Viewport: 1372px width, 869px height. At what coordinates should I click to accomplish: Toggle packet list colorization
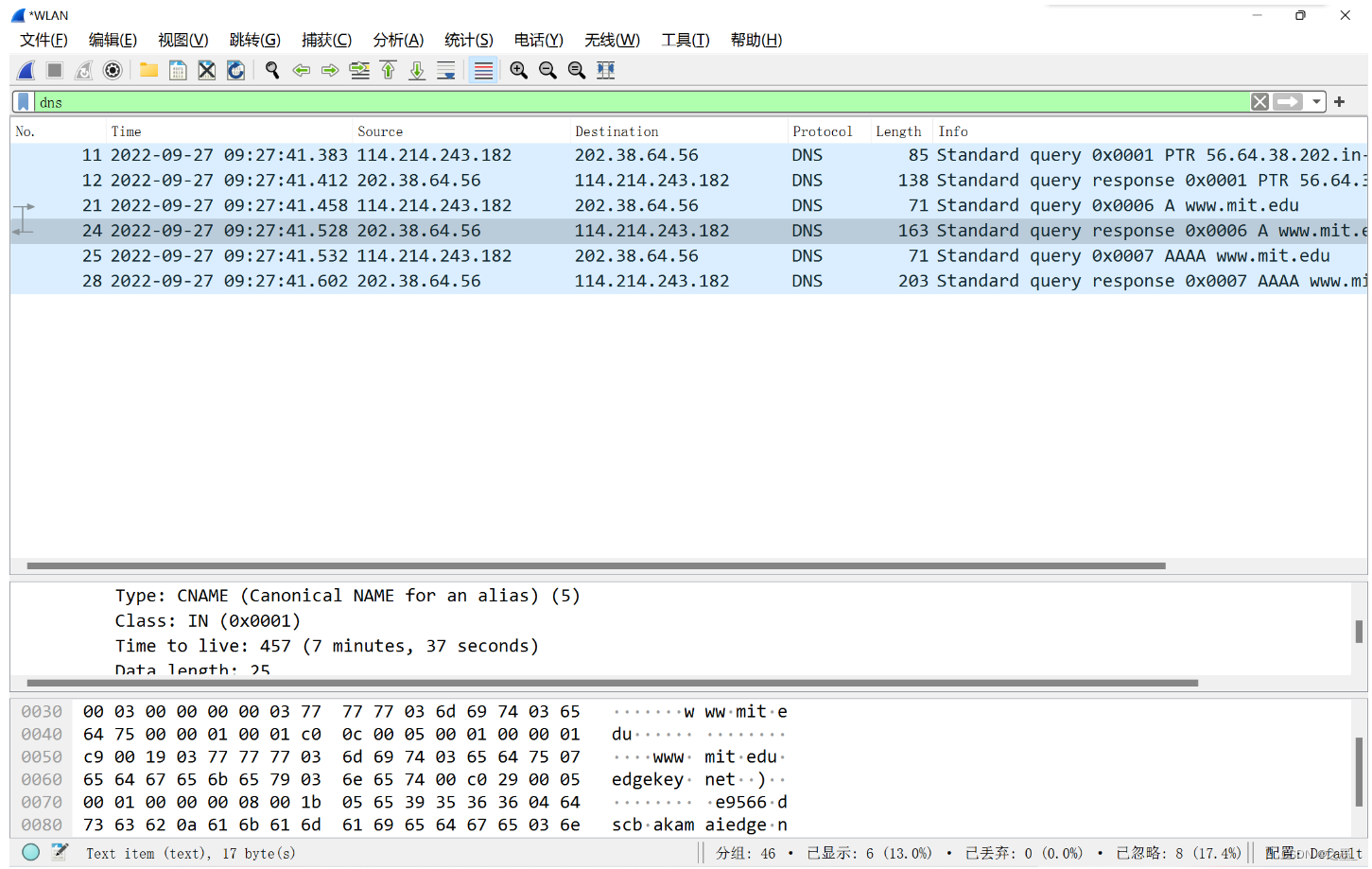(x=483, y=69)
